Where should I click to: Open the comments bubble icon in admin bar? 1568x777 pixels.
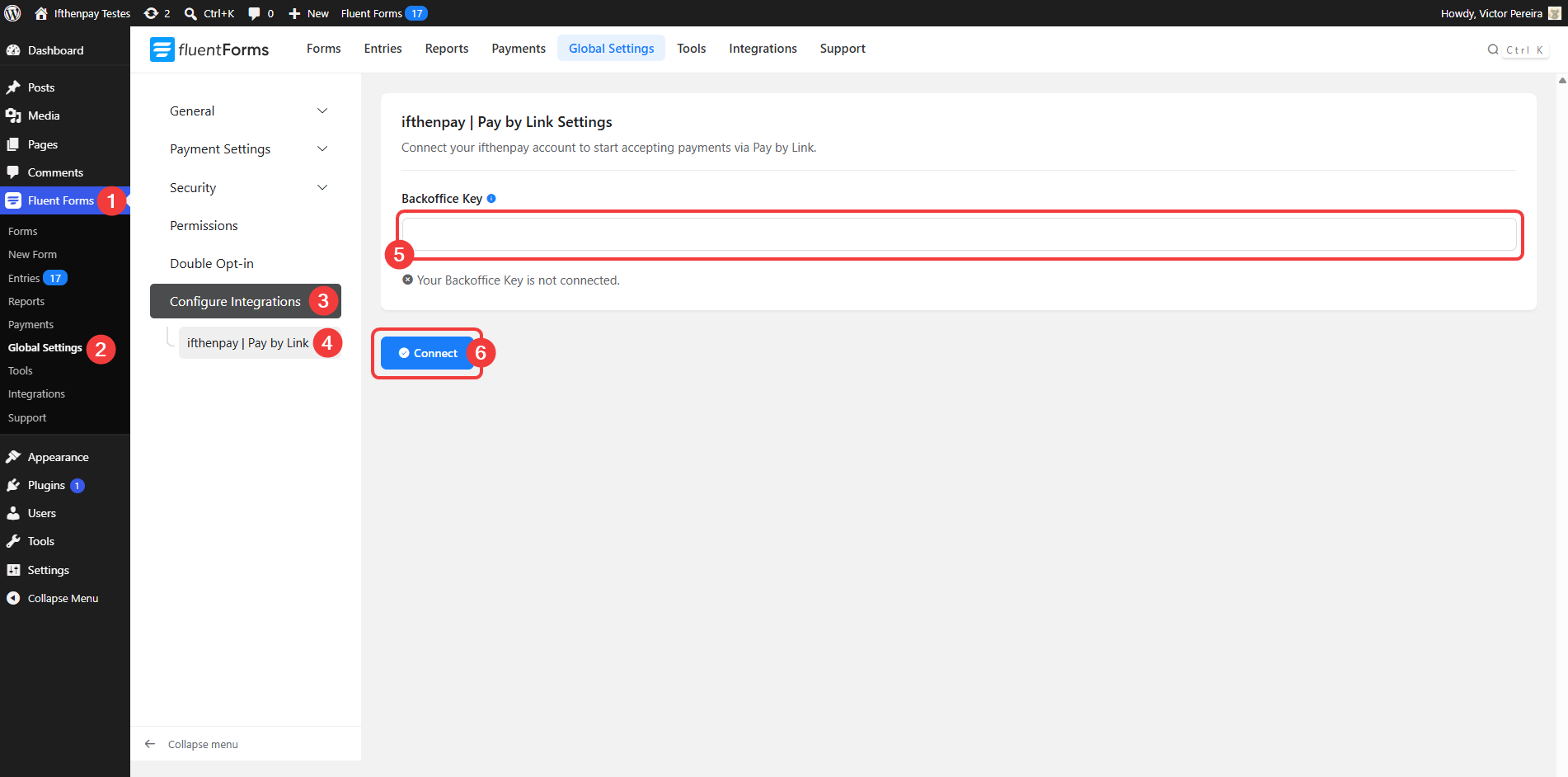(254, 13)
